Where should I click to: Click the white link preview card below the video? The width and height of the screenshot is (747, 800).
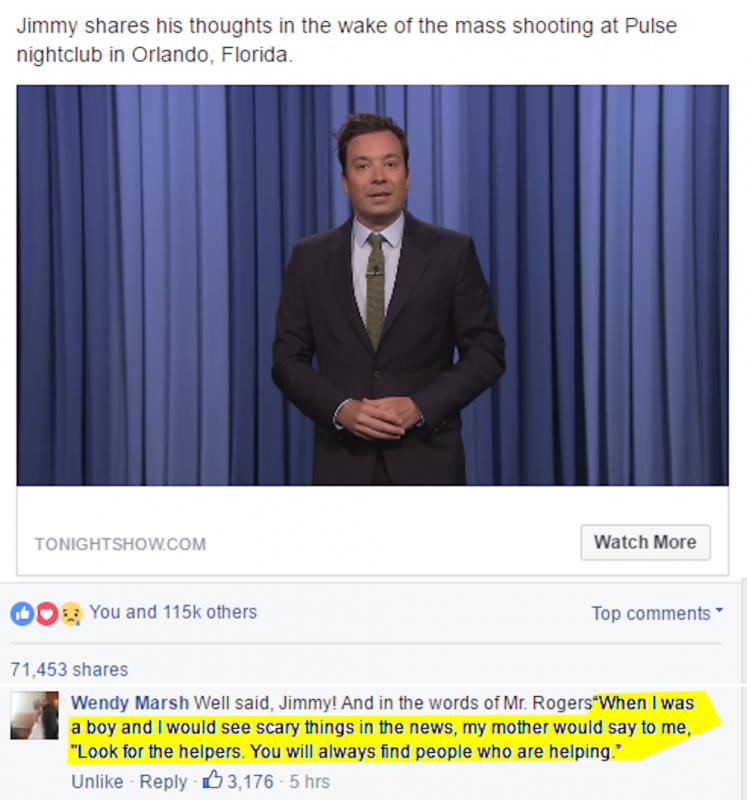[x=372, y=530]
